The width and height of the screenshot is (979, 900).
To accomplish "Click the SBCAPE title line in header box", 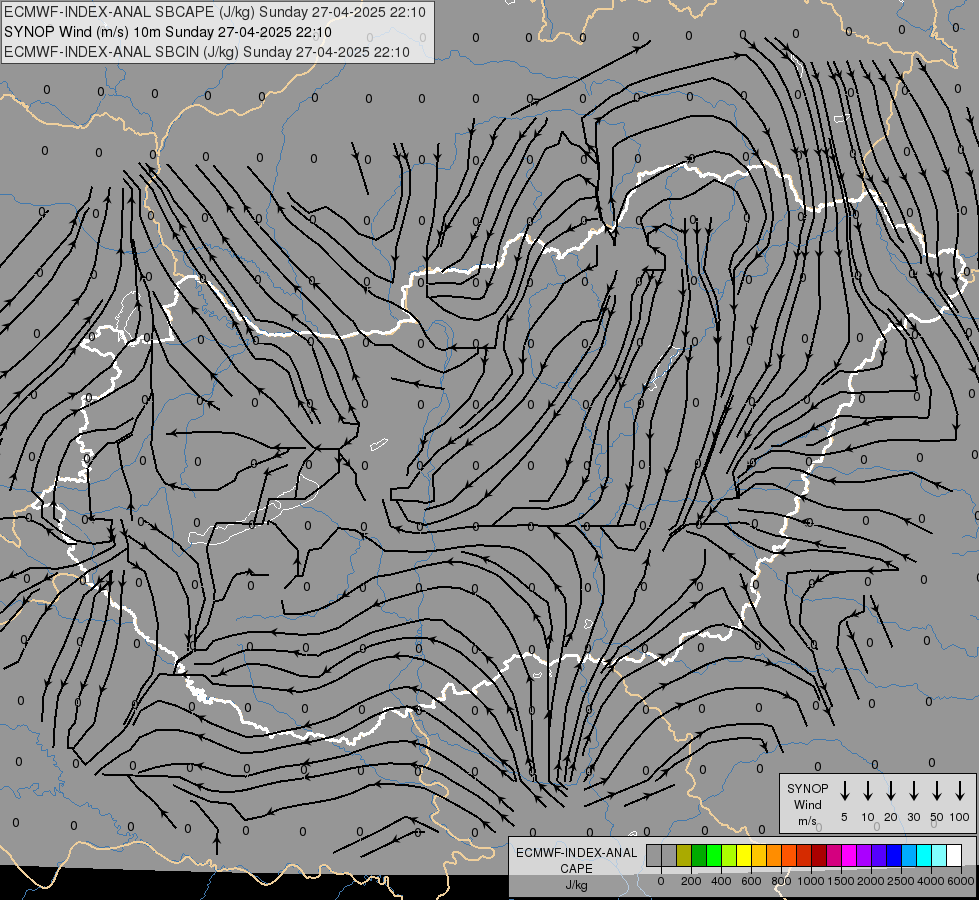I will coord(215,12).
